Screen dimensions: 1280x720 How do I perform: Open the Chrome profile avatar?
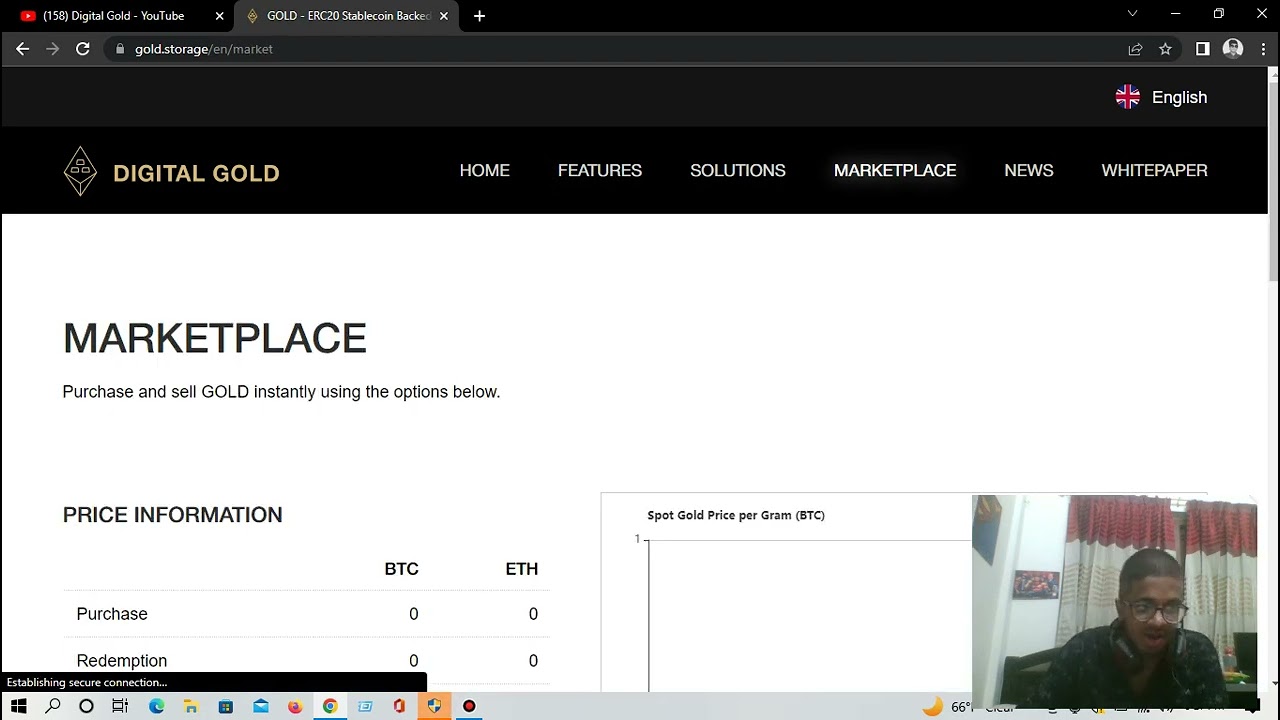(1232, 49)
